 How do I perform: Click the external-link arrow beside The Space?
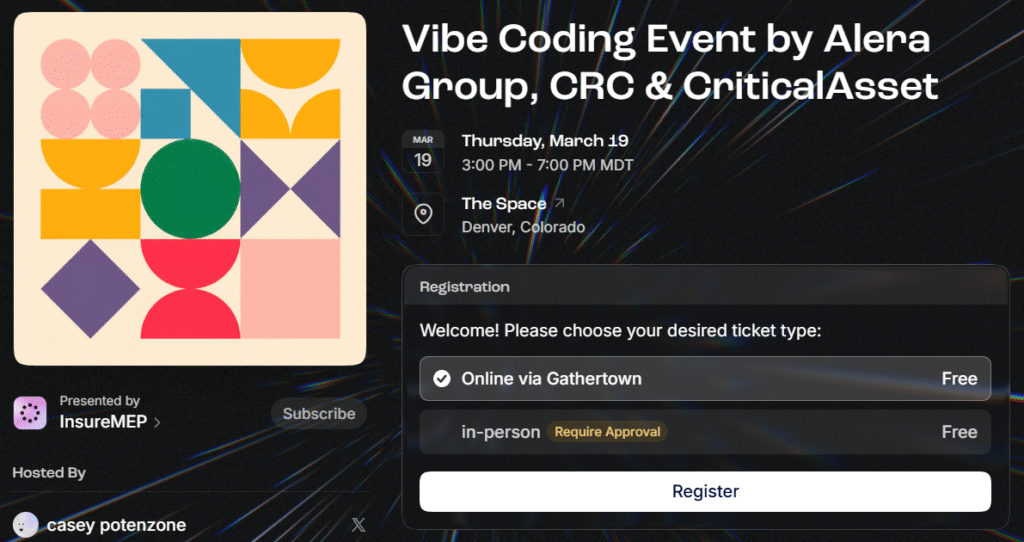tap(560, 203)
